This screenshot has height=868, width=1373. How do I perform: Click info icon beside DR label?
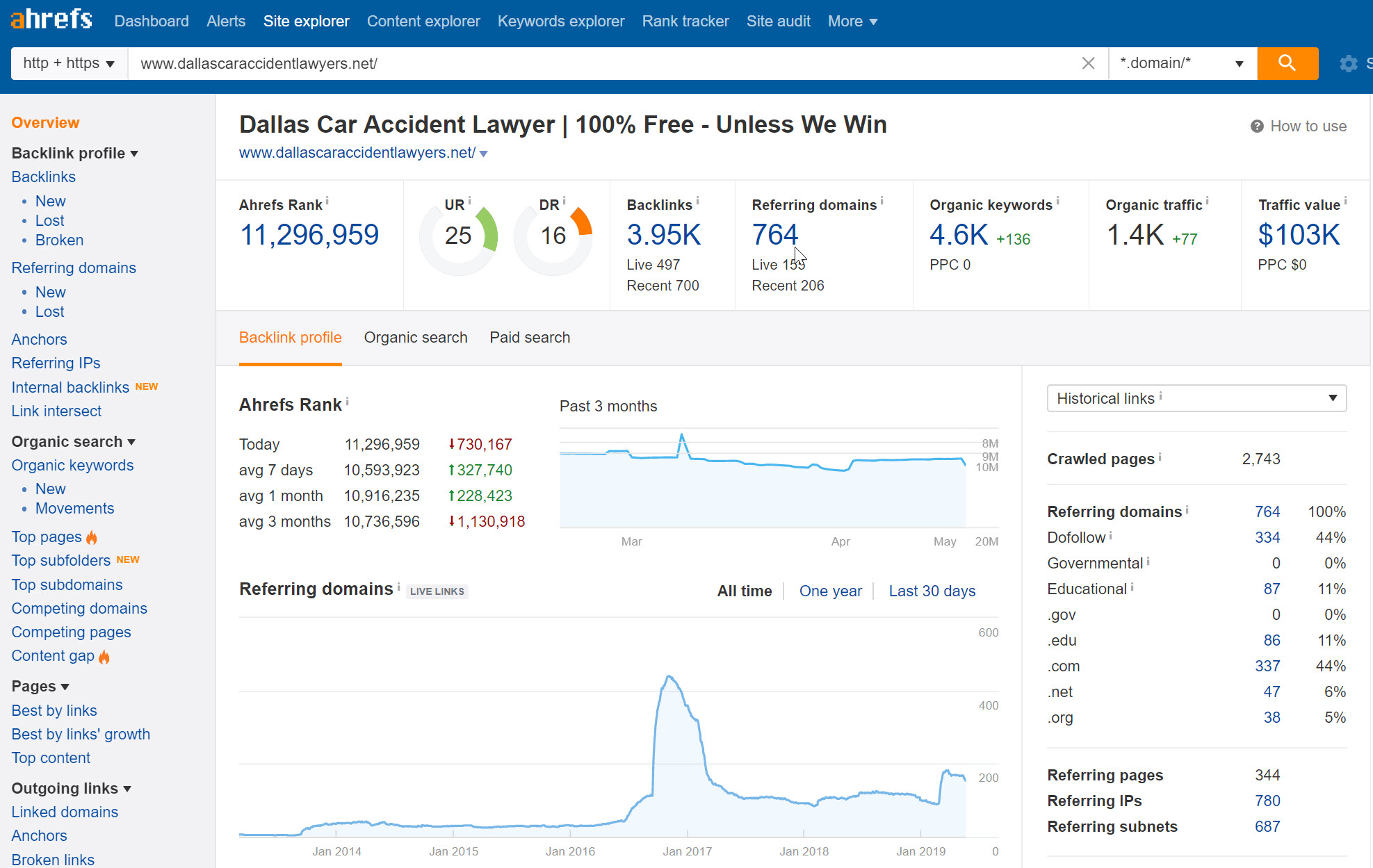click(564, 201)
